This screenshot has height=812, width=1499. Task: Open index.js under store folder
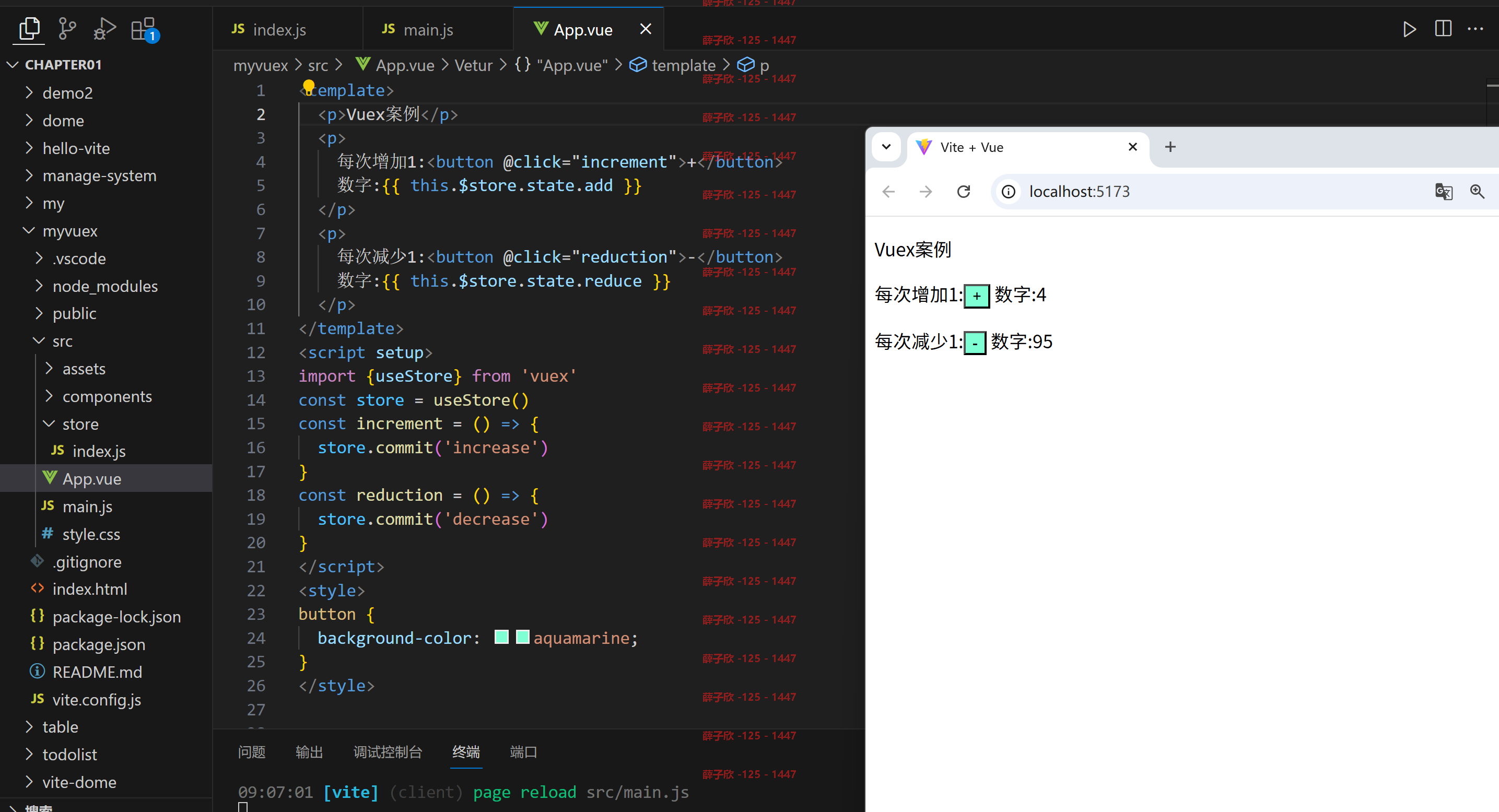click(x=107, y=451)
